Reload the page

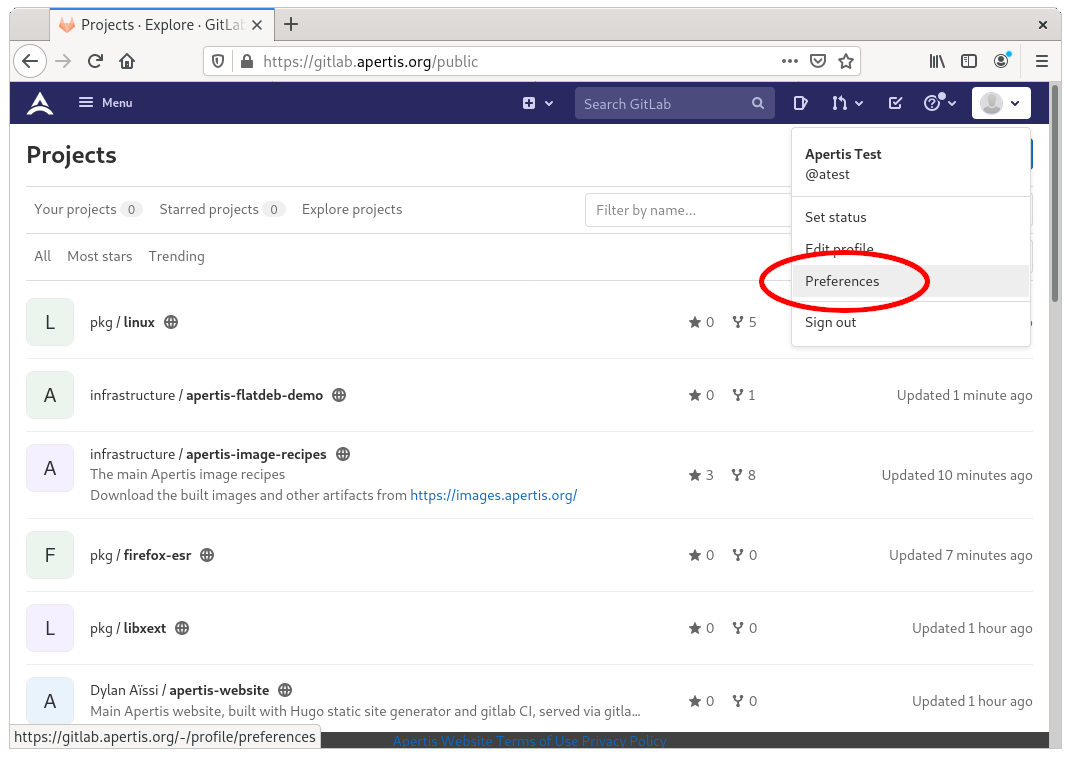95,61
